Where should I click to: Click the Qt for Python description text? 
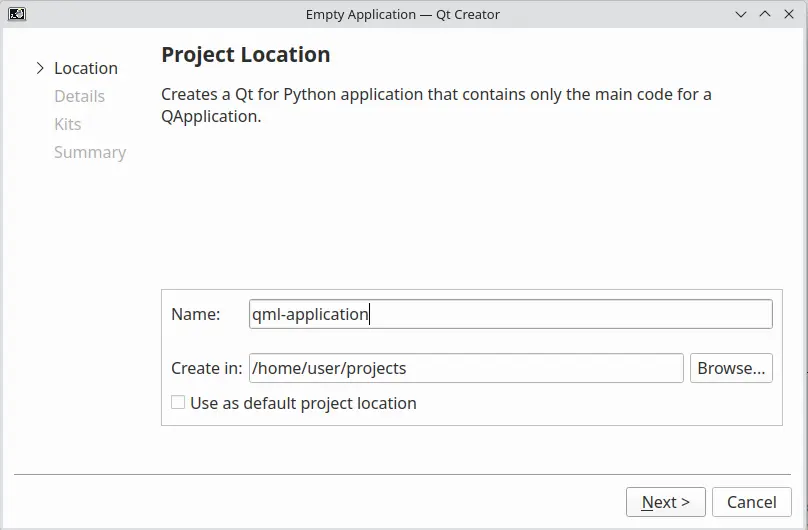(436, 105)
